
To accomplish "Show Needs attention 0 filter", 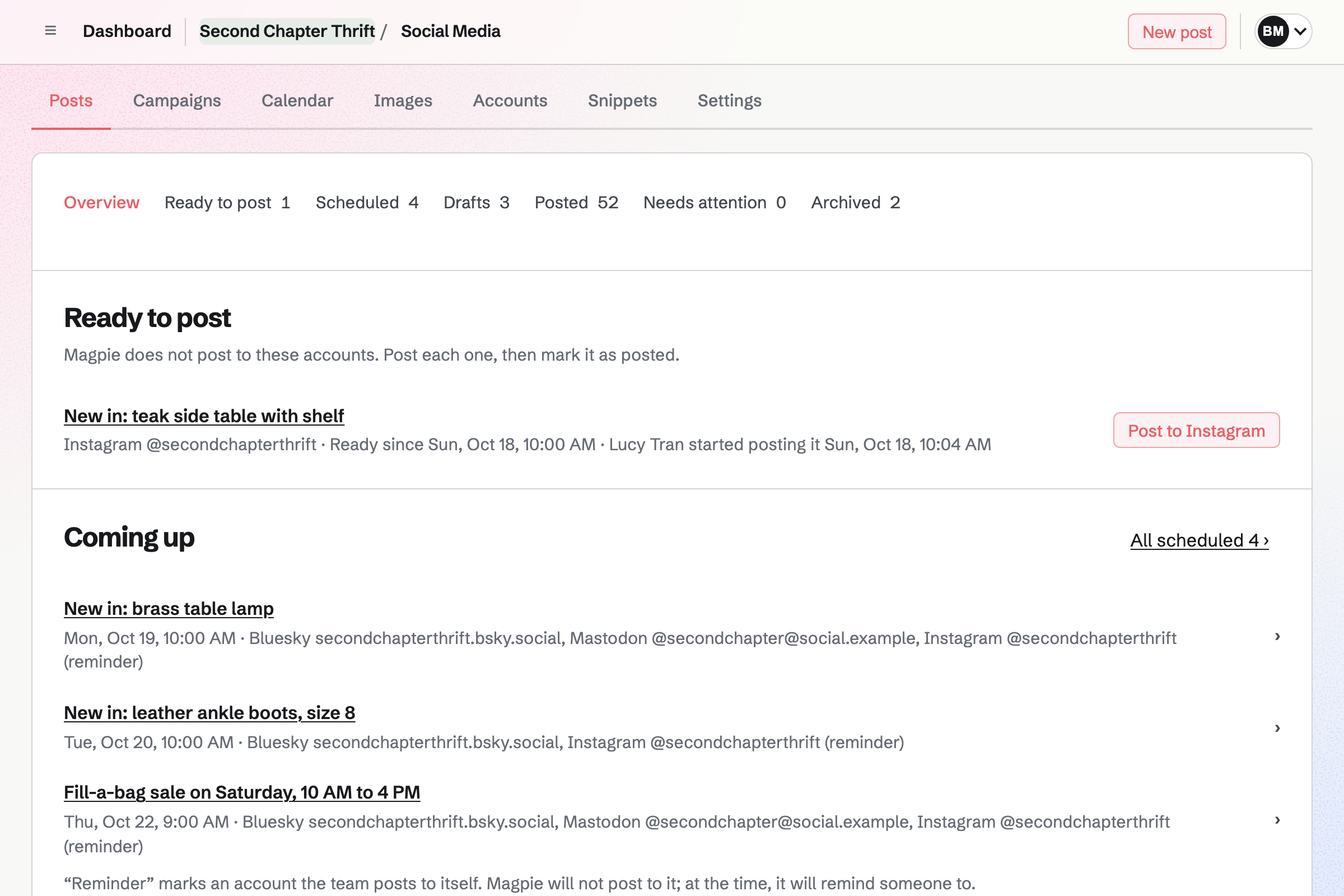I will 715,202.
